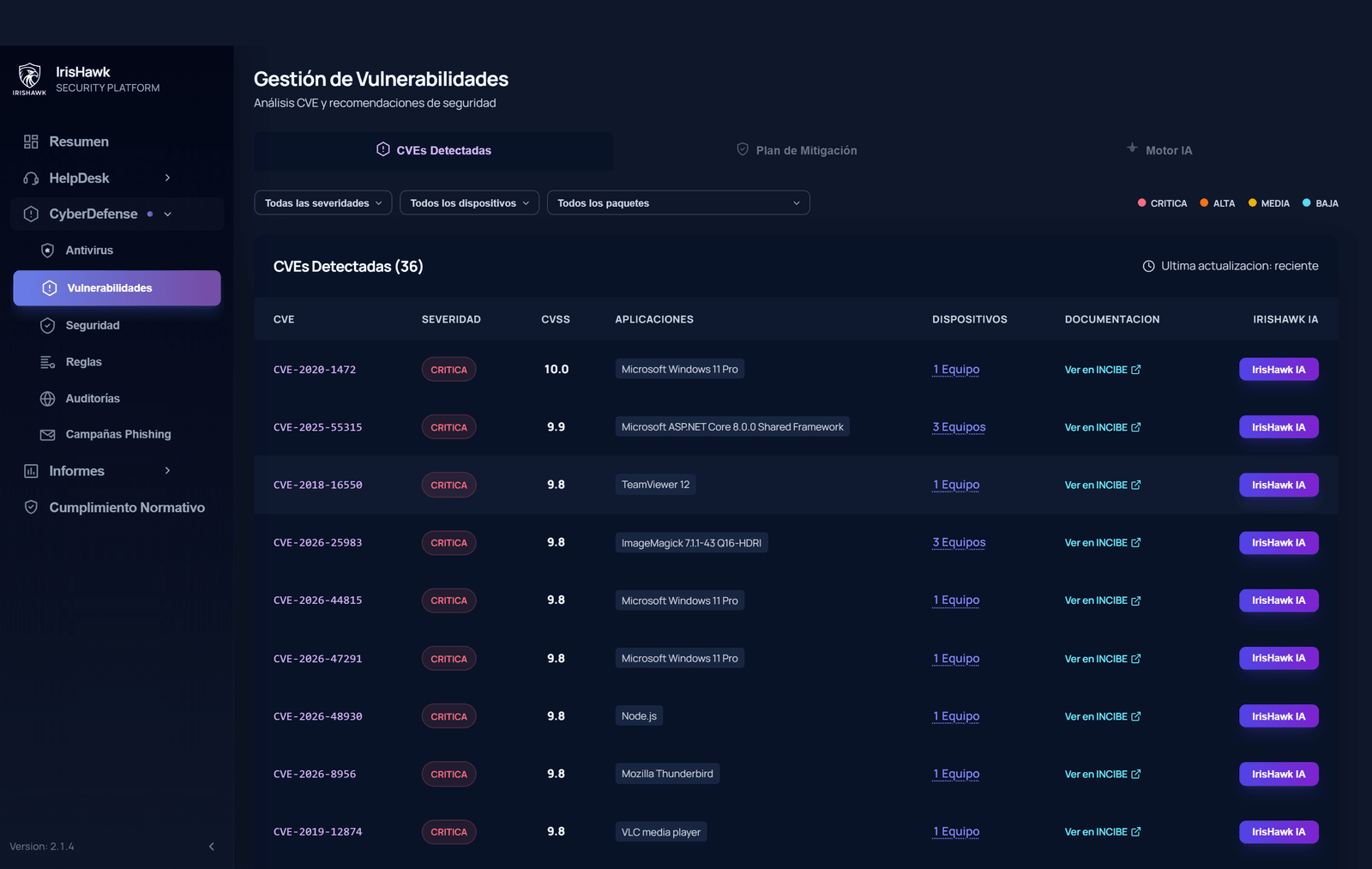Click the CVE-2026-44815 identifier

click(317, 600)
